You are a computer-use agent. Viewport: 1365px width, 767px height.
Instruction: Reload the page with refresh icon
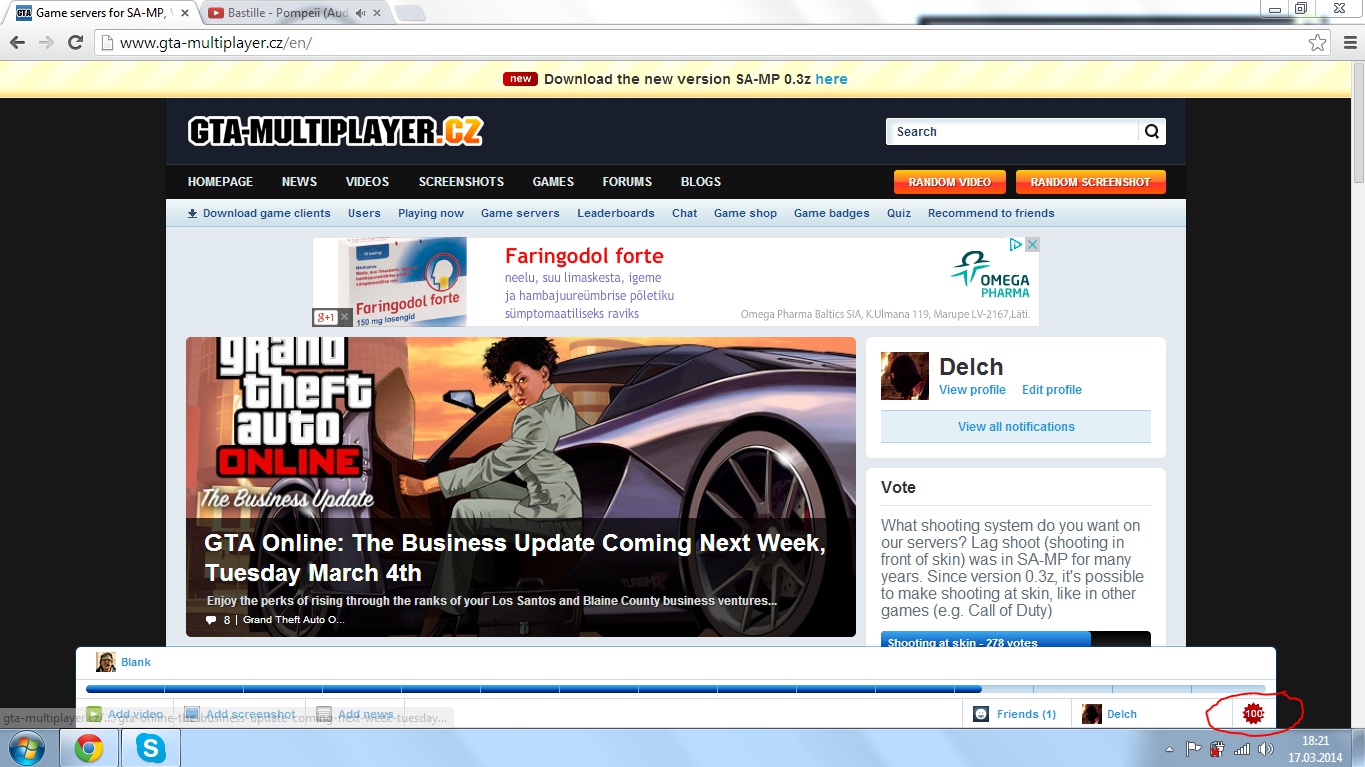click(75, 43)
